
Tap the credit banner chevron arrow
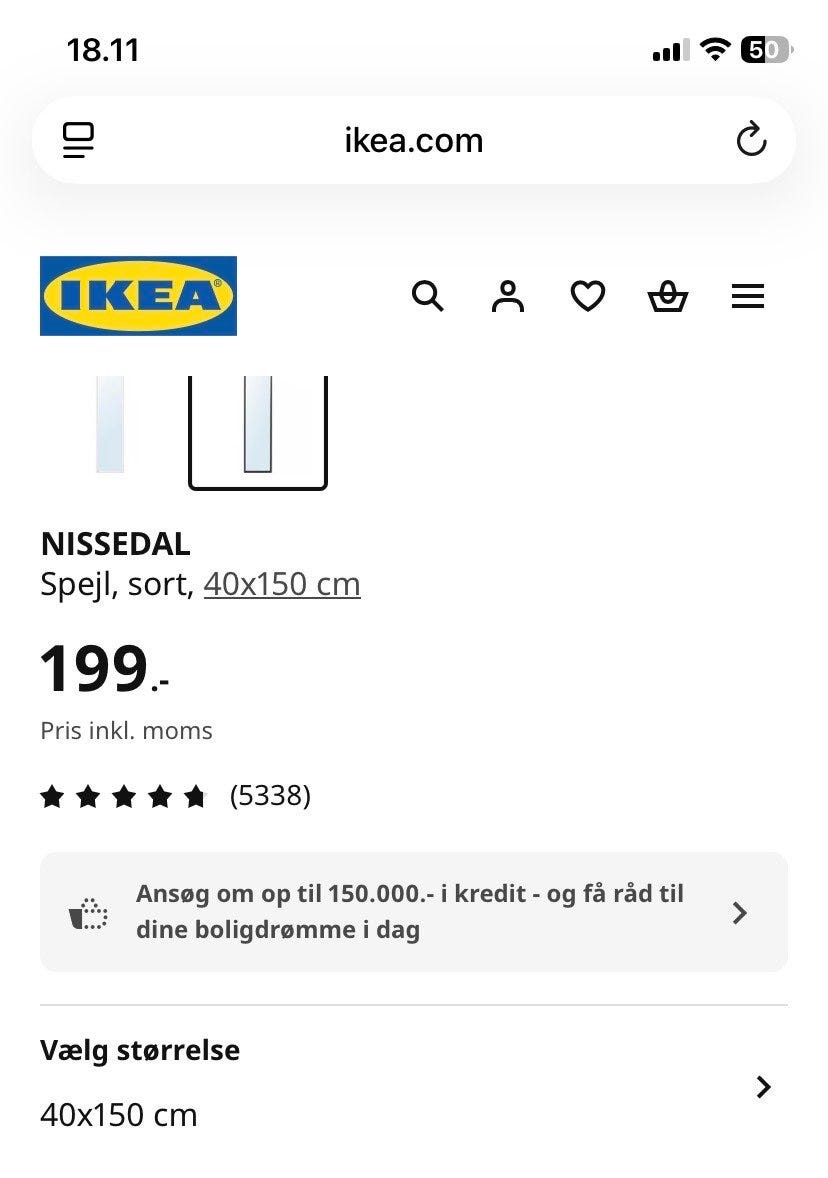(740, 912)
